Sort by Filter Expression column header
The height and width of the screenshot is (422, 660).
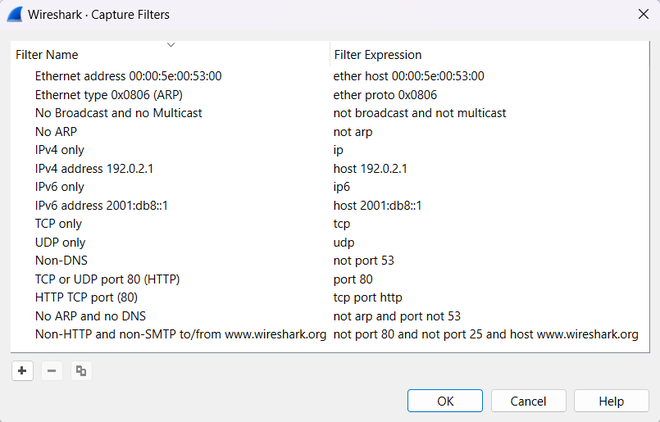point(377,55)
